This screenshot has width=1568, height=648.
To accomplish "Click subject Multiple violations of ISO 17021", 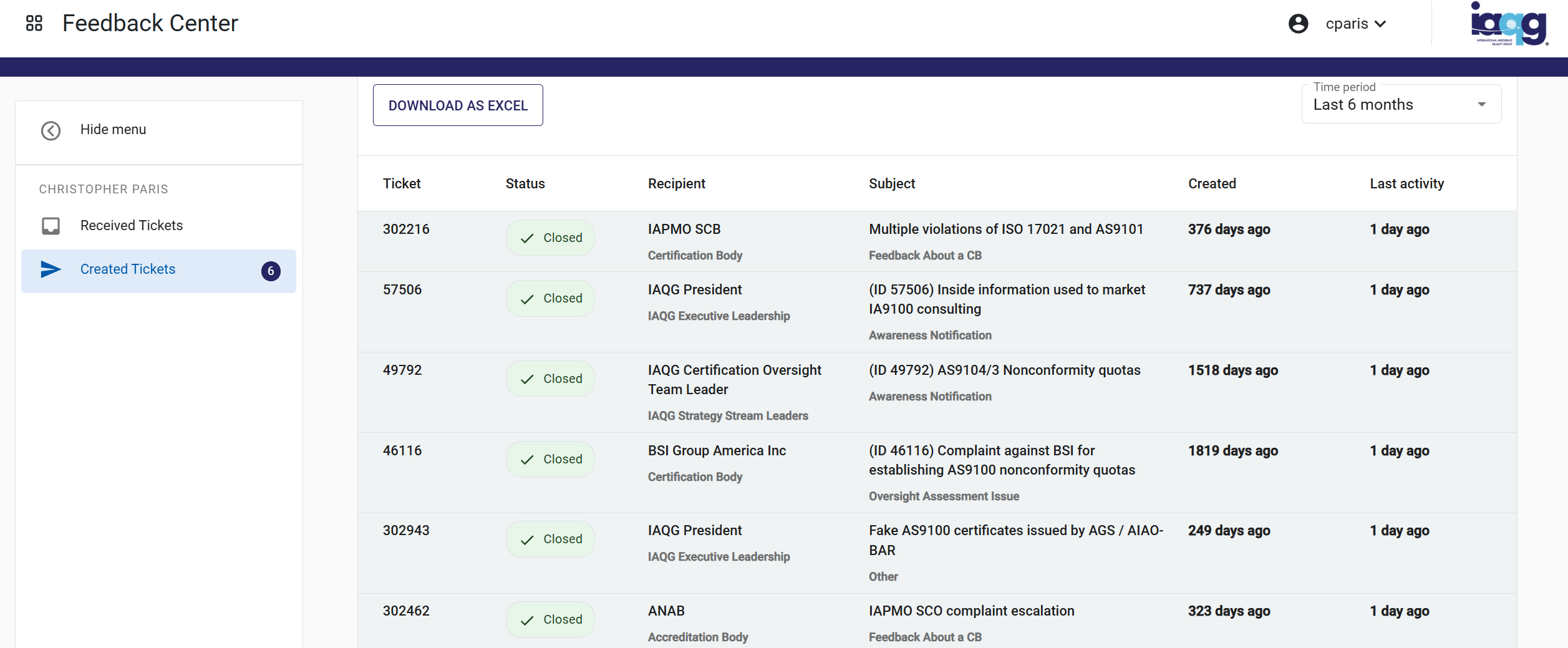I will pos(1006,229).
